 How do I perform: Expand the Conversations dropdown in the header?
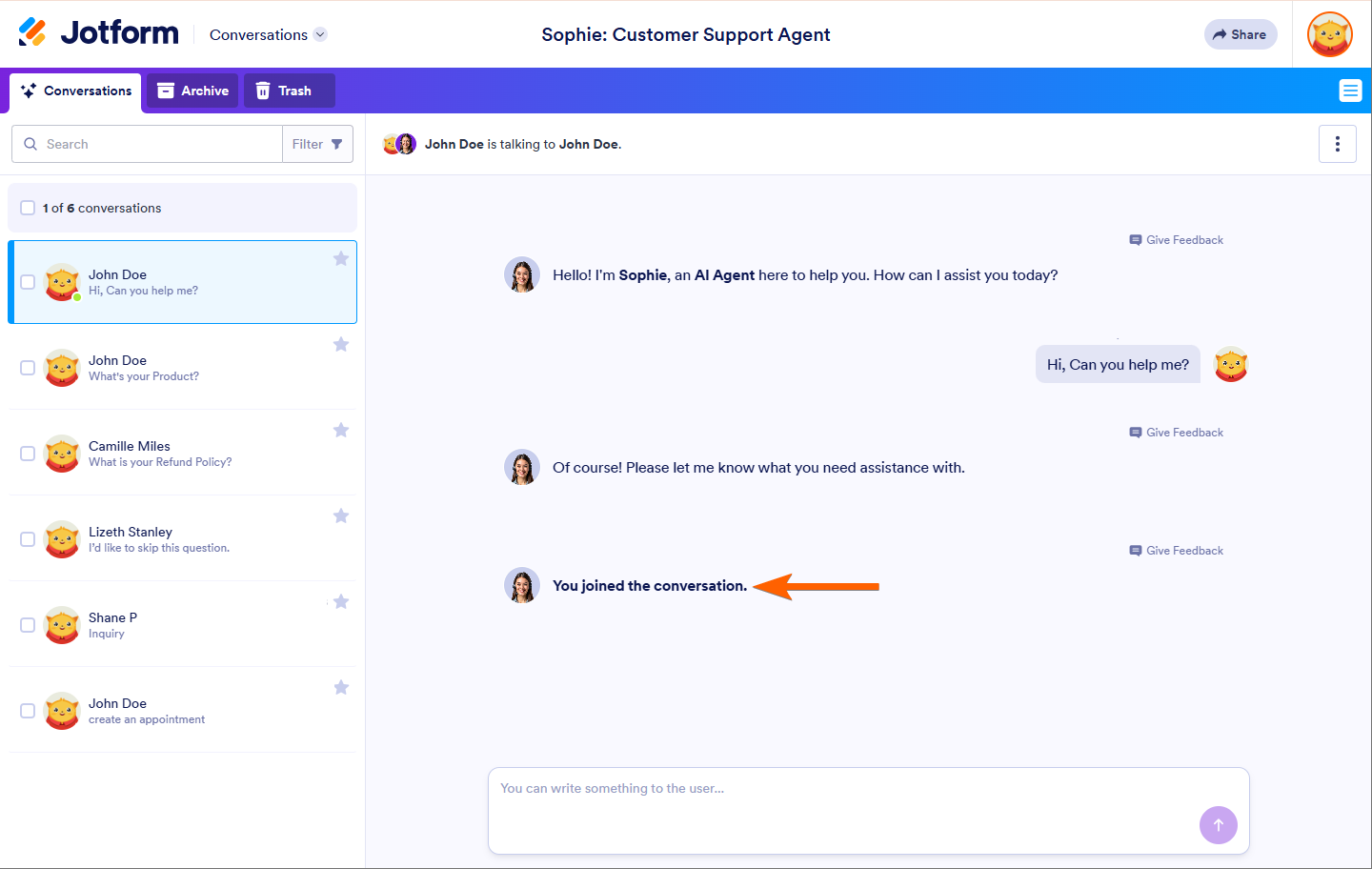268,35
